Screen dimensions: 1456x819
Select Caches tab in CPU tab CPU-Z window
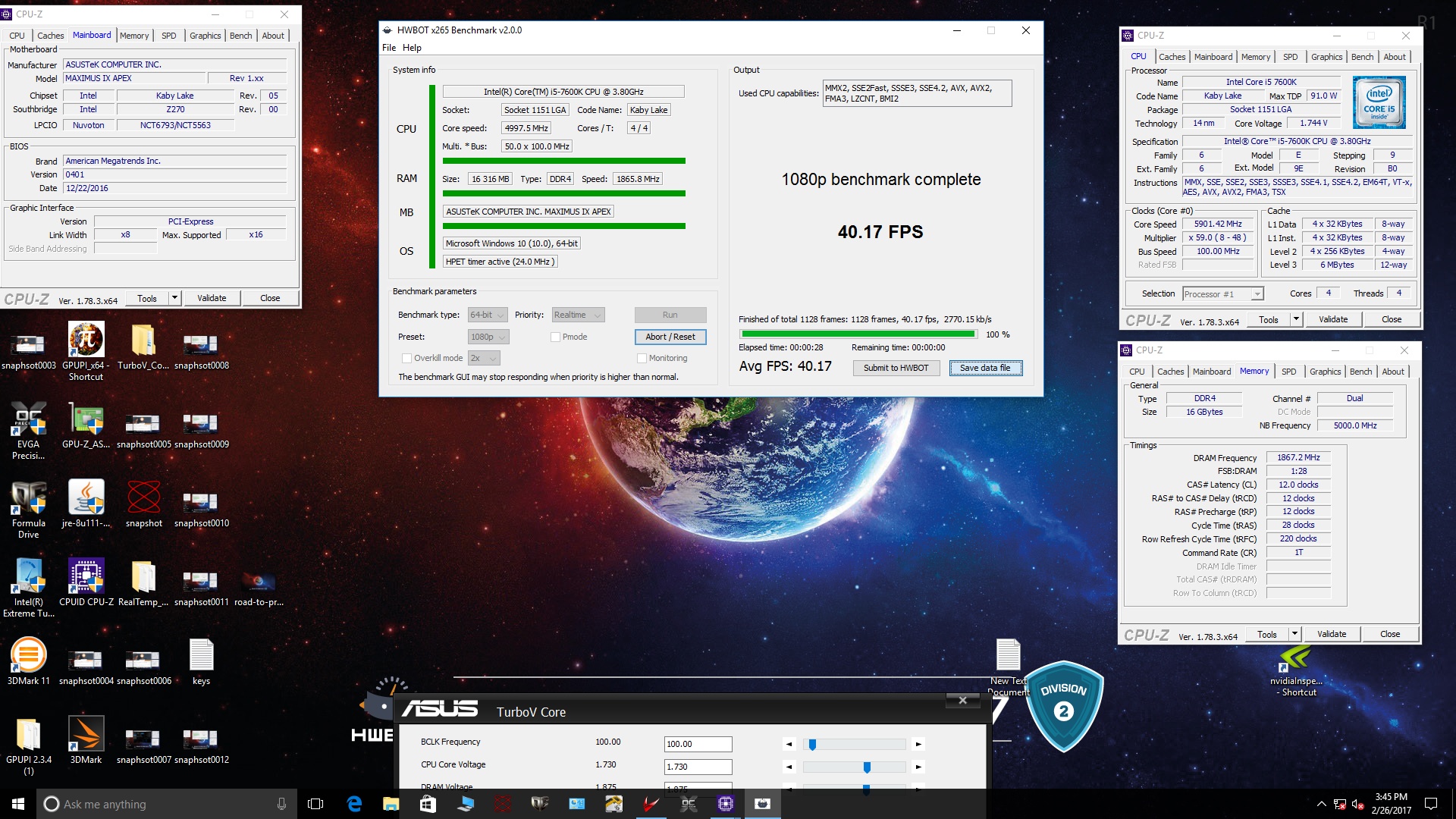[x=1172, y=57]
